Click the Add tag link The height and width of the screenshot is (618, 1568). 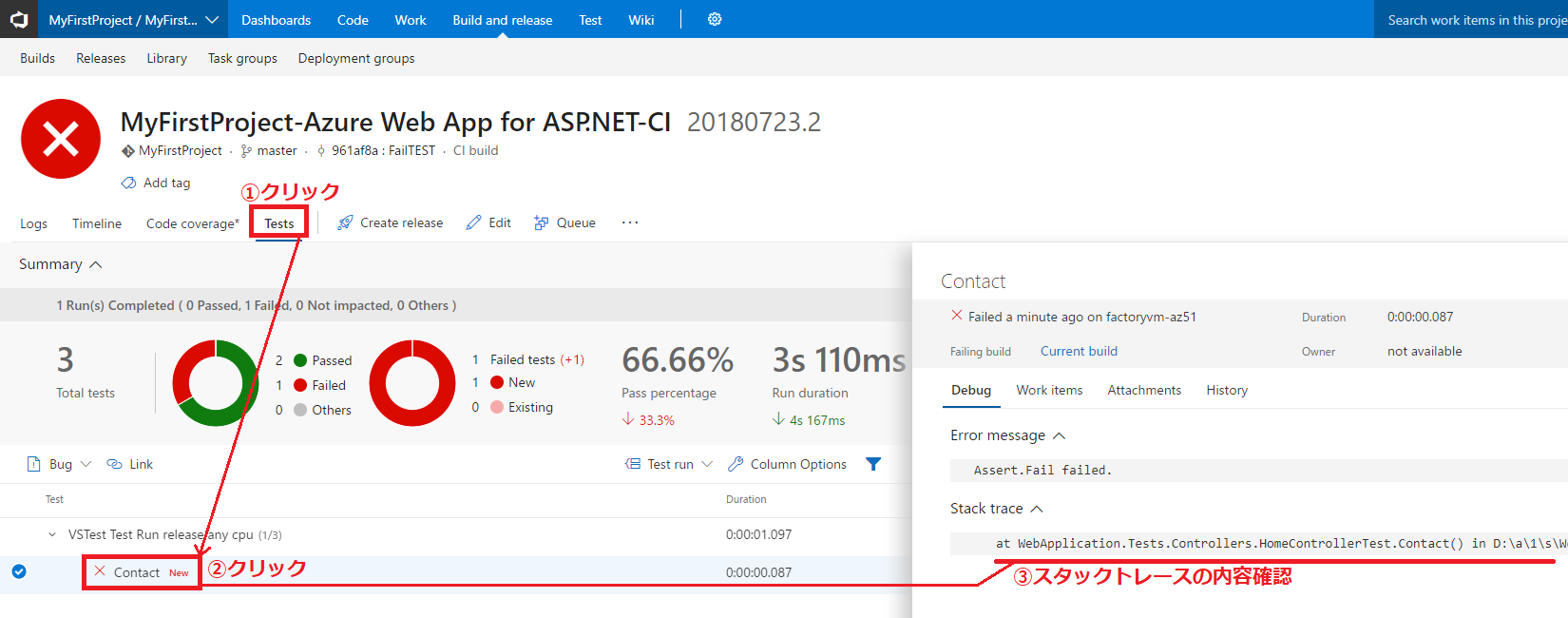pos(166,183)
